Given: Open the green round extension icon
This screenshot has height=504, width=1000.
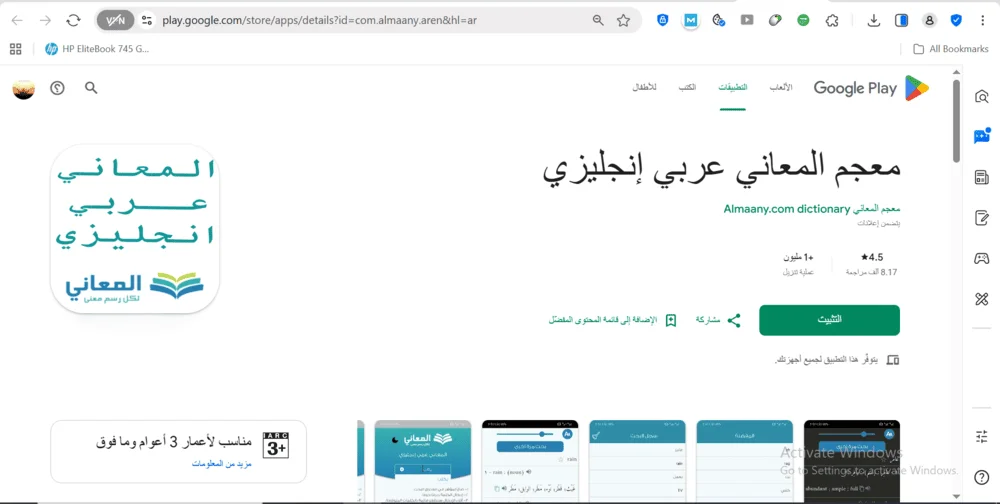Looking at the screenshot, I should 803,20.
